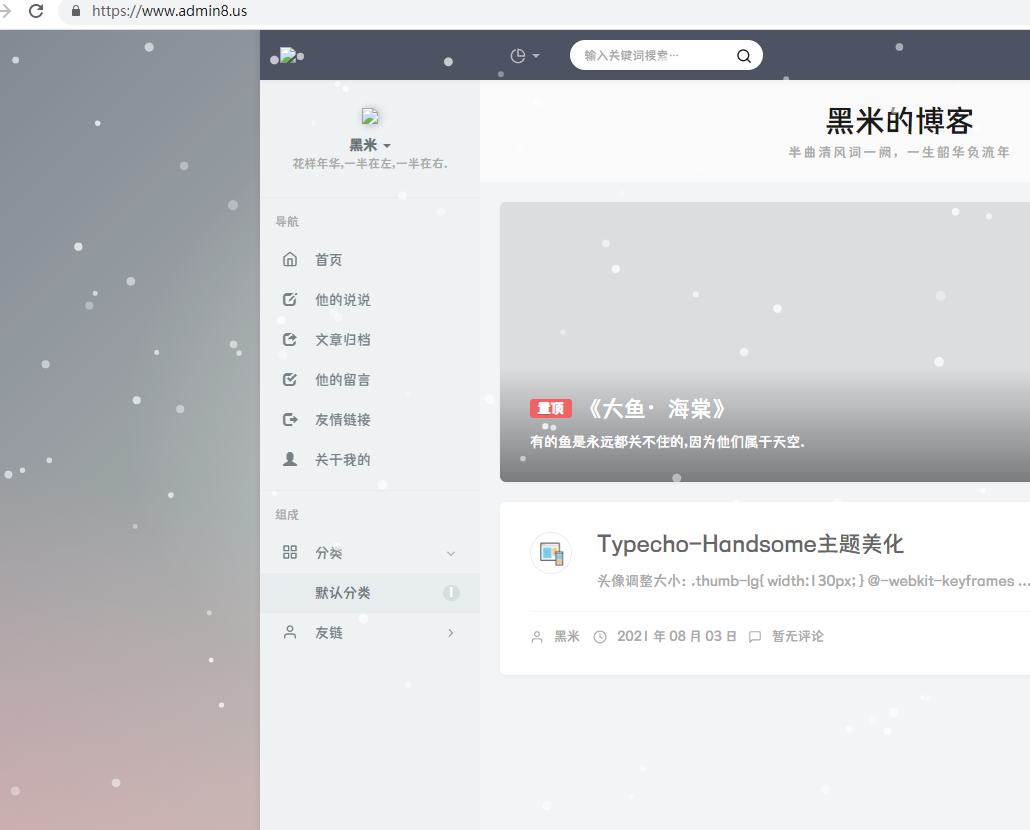Click the 关于我的 person icon
Viewport: 1030px width, 830px height.
[290, 460]
